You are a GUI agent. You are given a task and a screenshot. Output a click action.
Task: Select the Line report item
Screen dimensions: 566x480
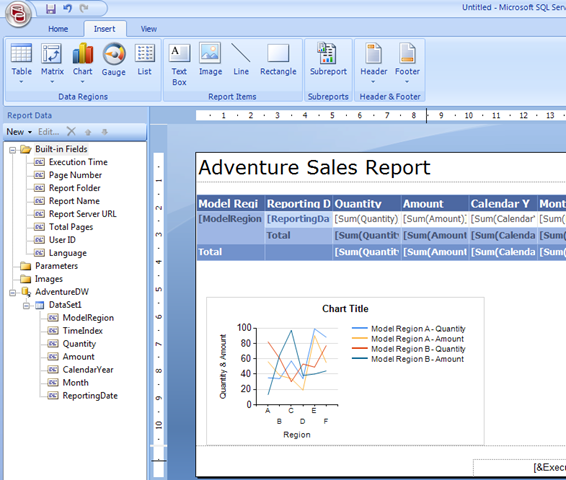(241, 60)
